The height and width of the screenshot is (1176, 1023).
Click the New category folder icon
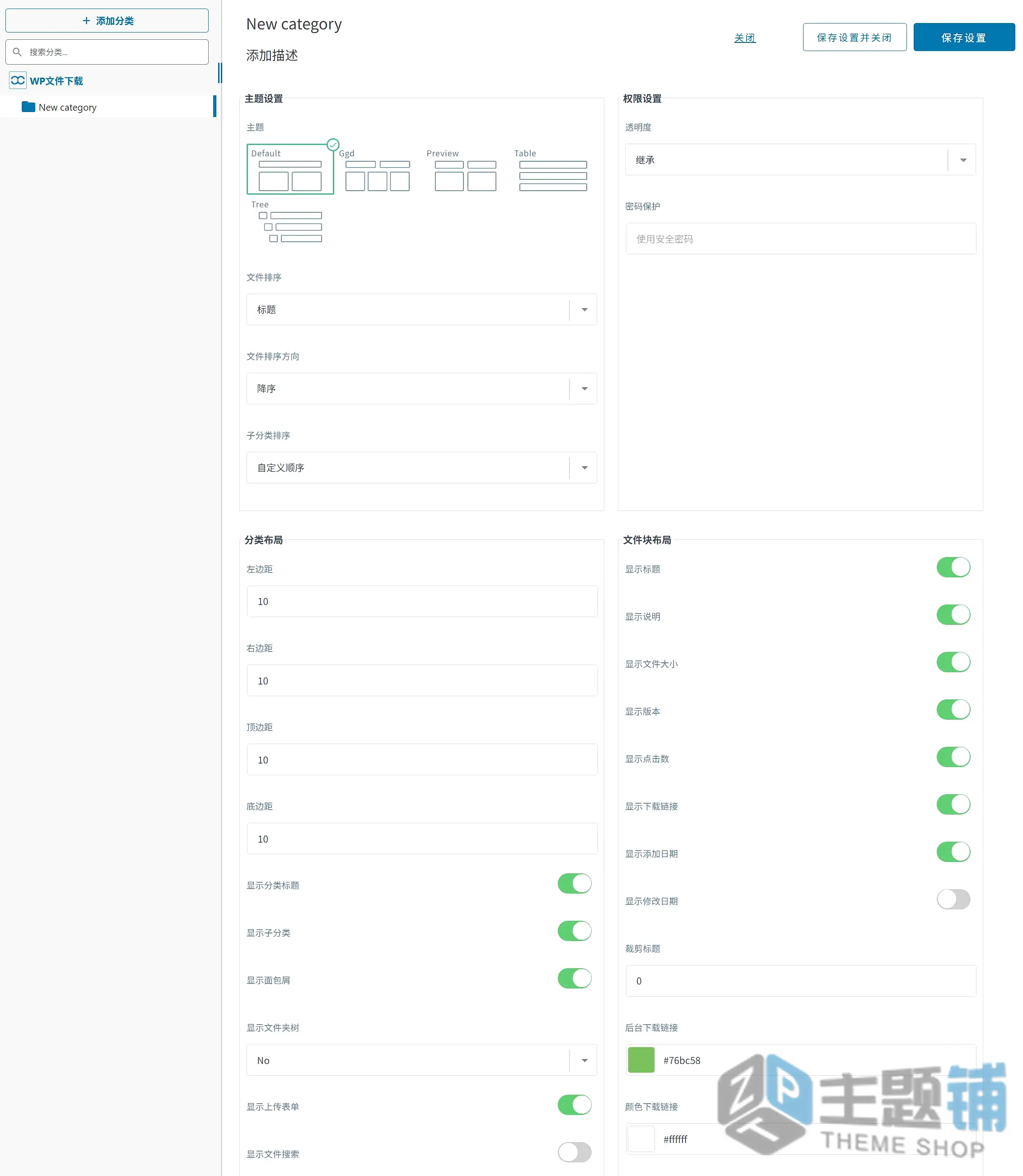(x=28, y=107)
